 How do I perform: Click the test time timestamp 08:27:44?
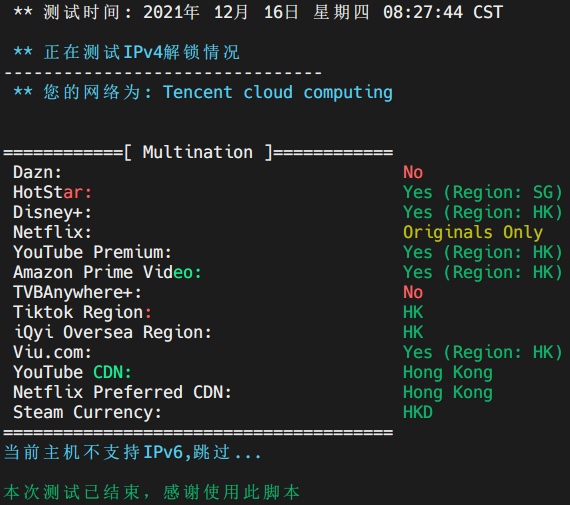(x=423, y=12)
